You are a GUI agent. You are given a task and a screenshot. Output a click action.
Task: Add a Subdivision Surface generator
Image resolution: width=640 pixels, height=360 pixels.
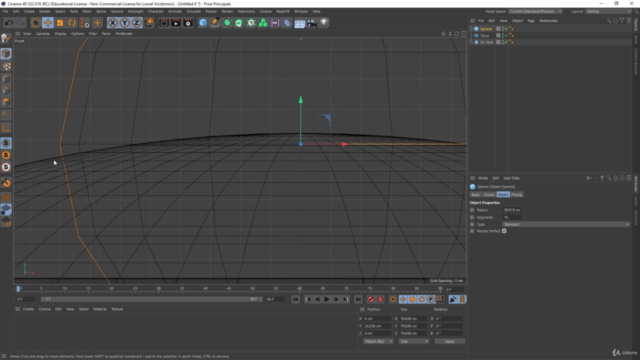[x=227, y=23]
